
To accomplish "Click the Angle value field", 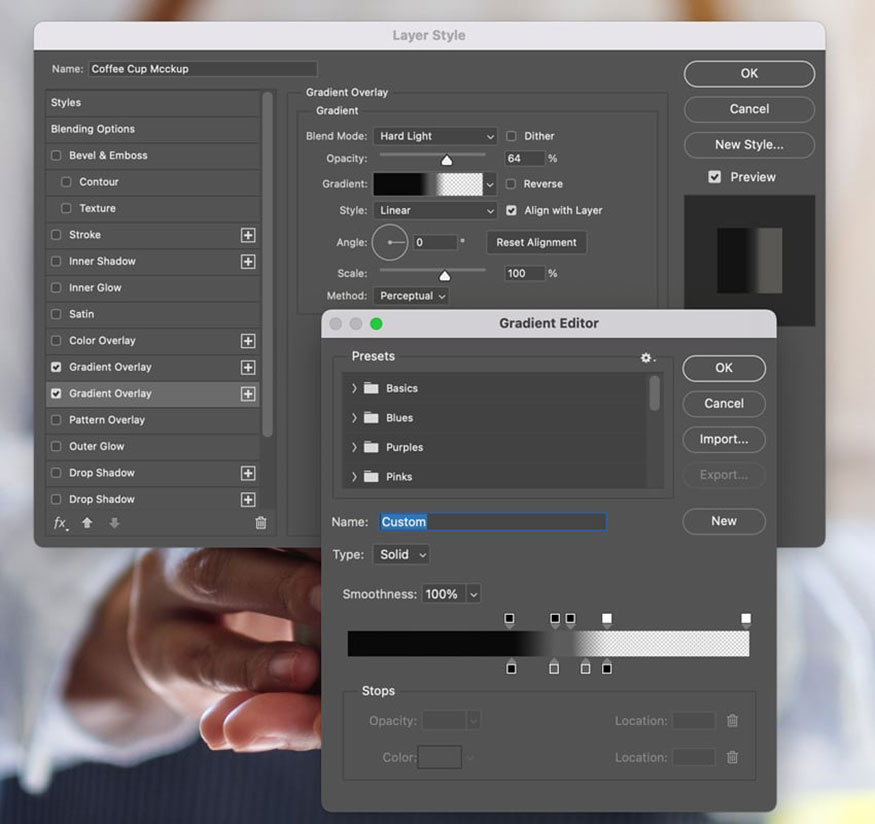I will [435, 242].
